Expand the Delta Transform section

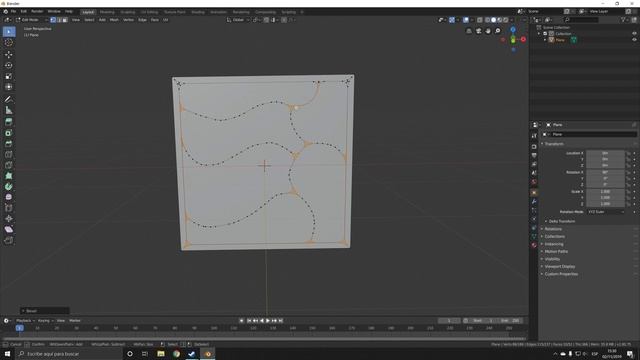(x=561, y=221)
